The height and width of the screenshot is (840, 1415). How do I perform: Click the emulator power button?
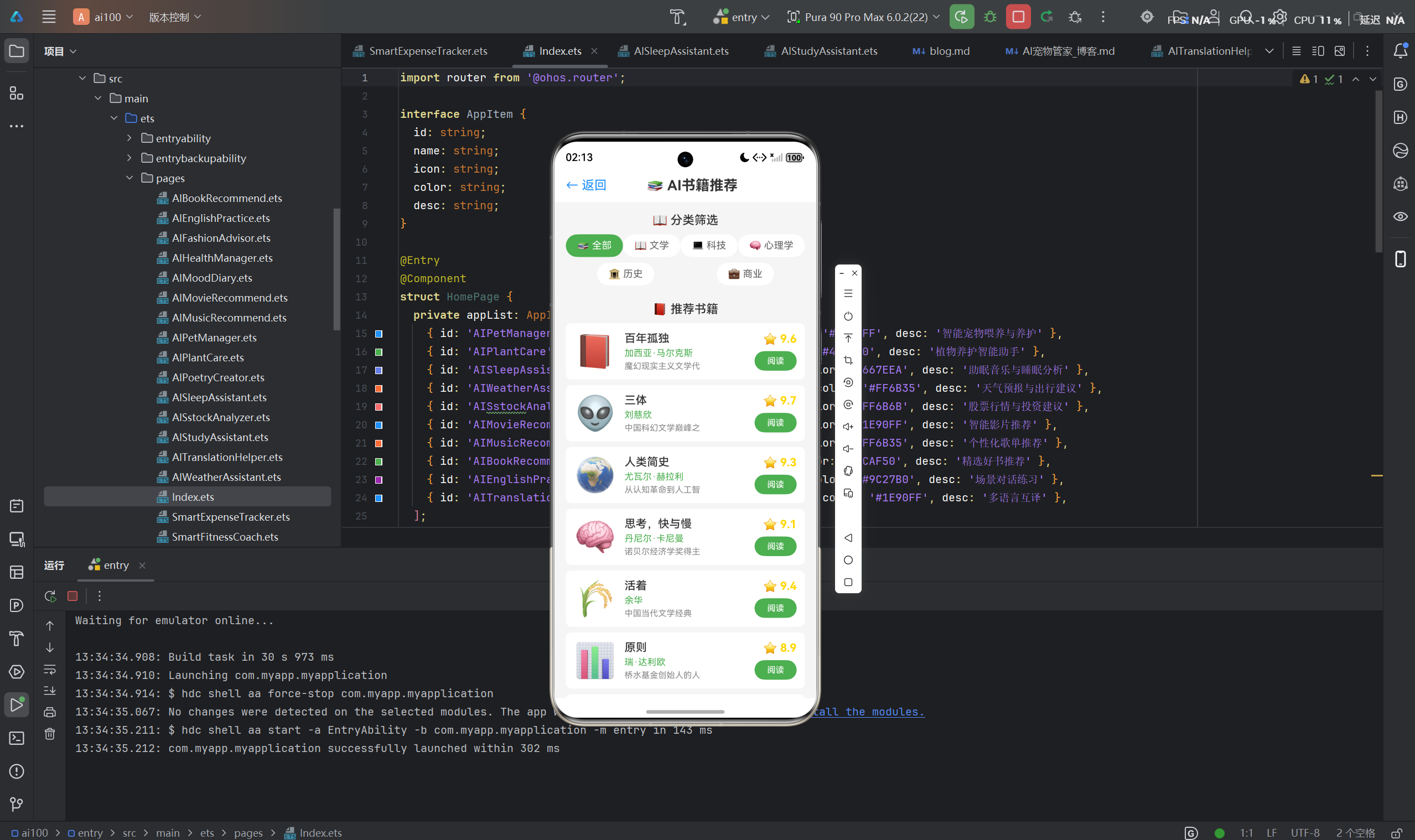(x=848, y=316)
